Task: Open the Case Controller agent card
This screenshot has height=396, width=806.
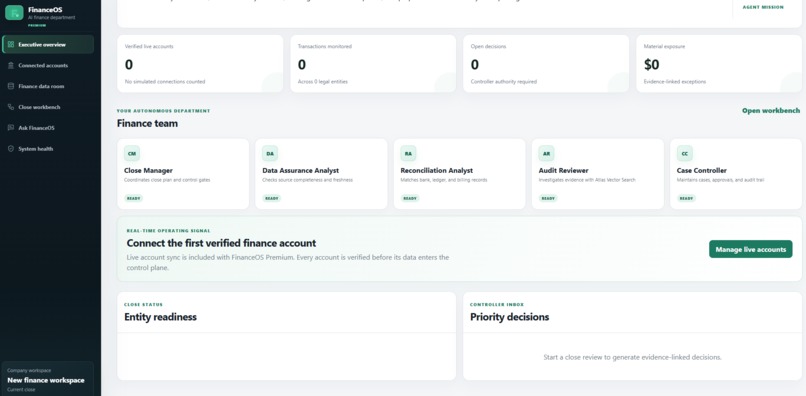Action: point(736,174)
